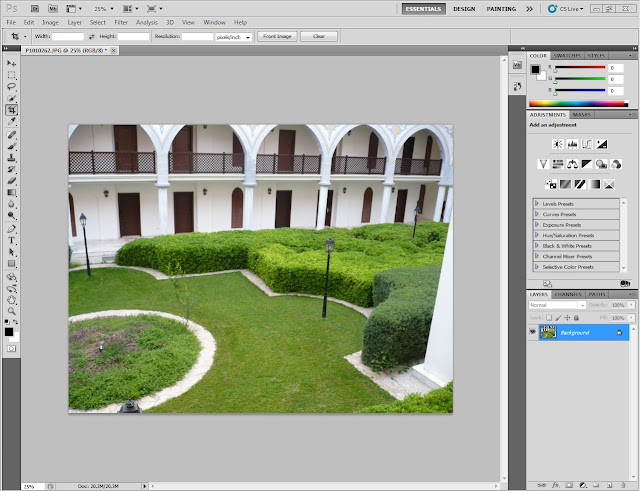Toggle lock transparent pixels

(x=549, y=318)
